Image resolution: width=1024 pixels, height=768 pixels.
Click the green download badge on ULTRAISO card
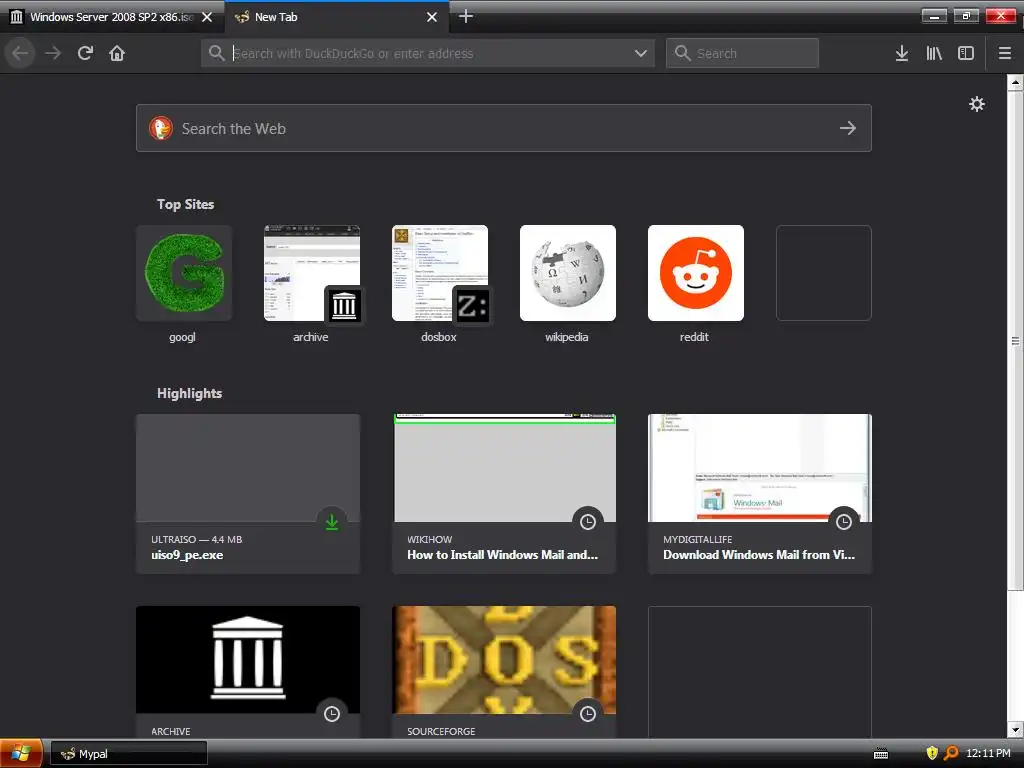point(332,522)
